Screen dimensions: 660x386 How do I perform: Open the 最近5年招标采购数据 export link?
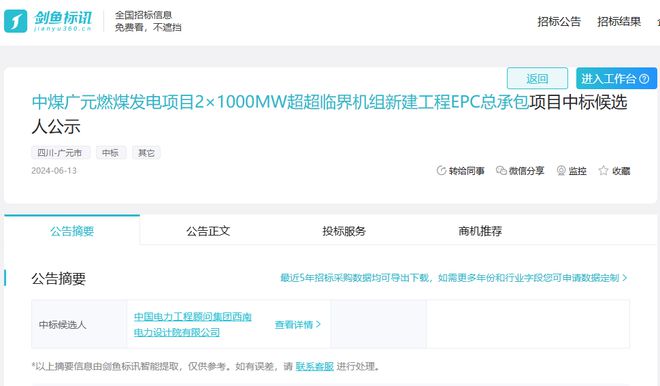click(454, 278)
